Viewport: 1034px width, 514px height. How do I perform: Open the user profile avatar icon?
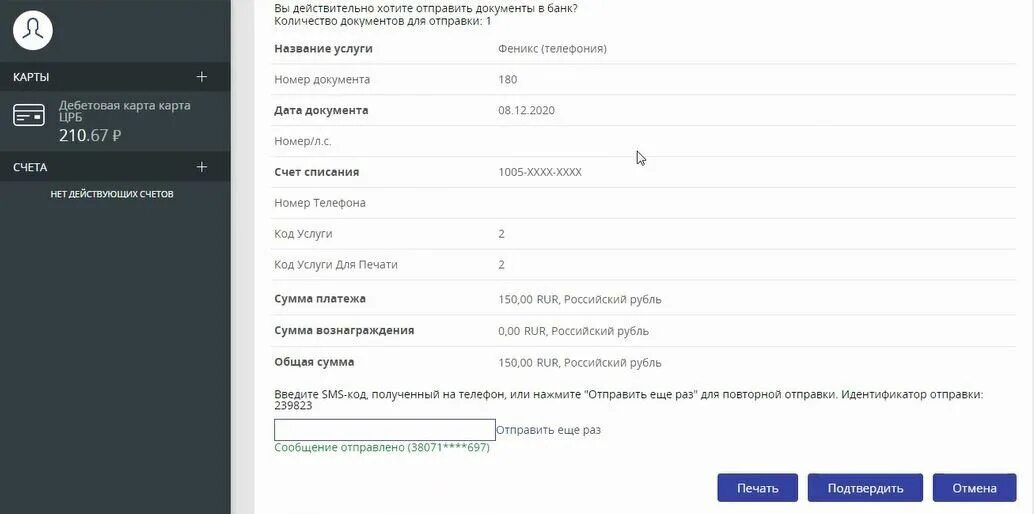point(32,30)
